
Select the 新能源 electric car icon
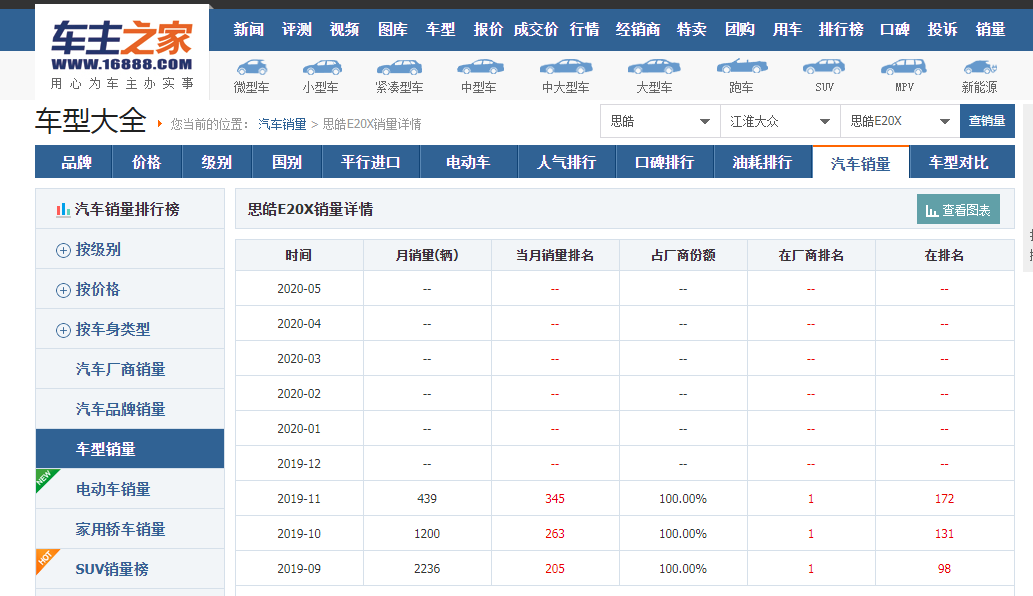point(980,67)
